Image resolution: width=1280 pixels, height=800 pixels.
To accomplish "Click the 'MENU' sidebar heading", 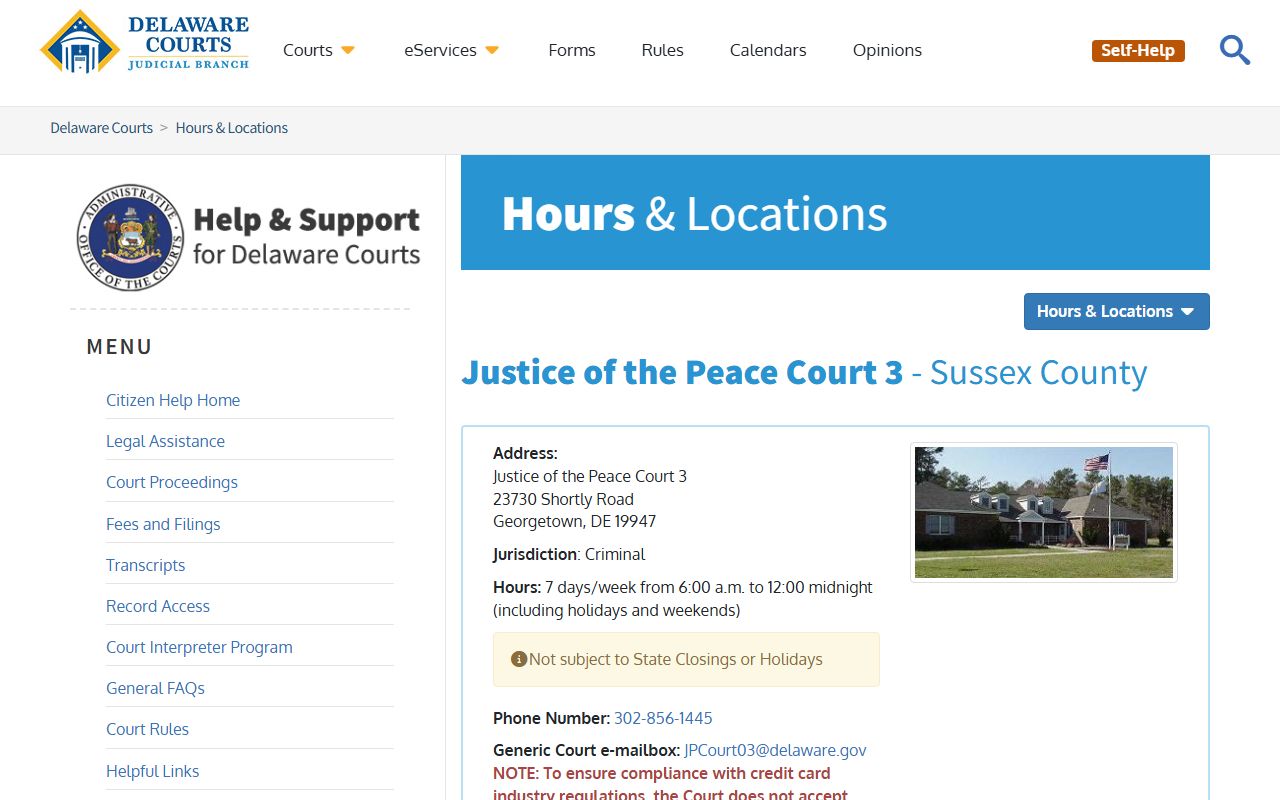I will 120,347.
